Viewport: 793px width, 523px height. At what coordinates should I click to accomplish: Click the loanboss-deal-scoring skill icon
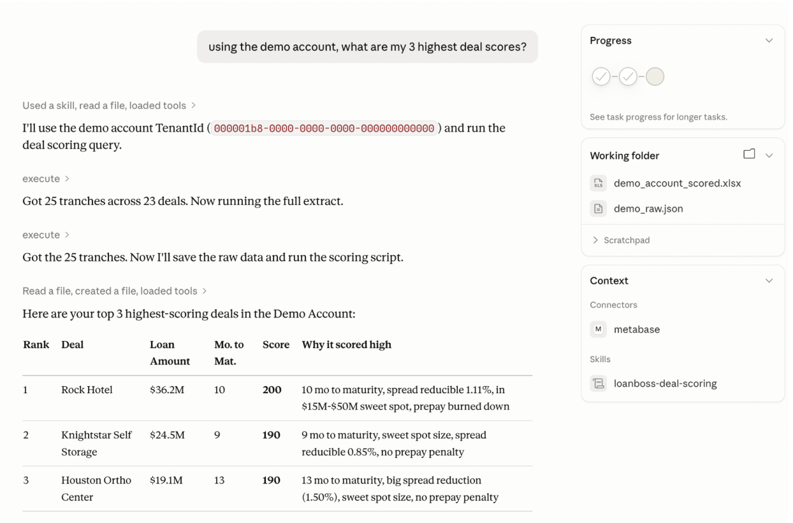tap(598, 383)
